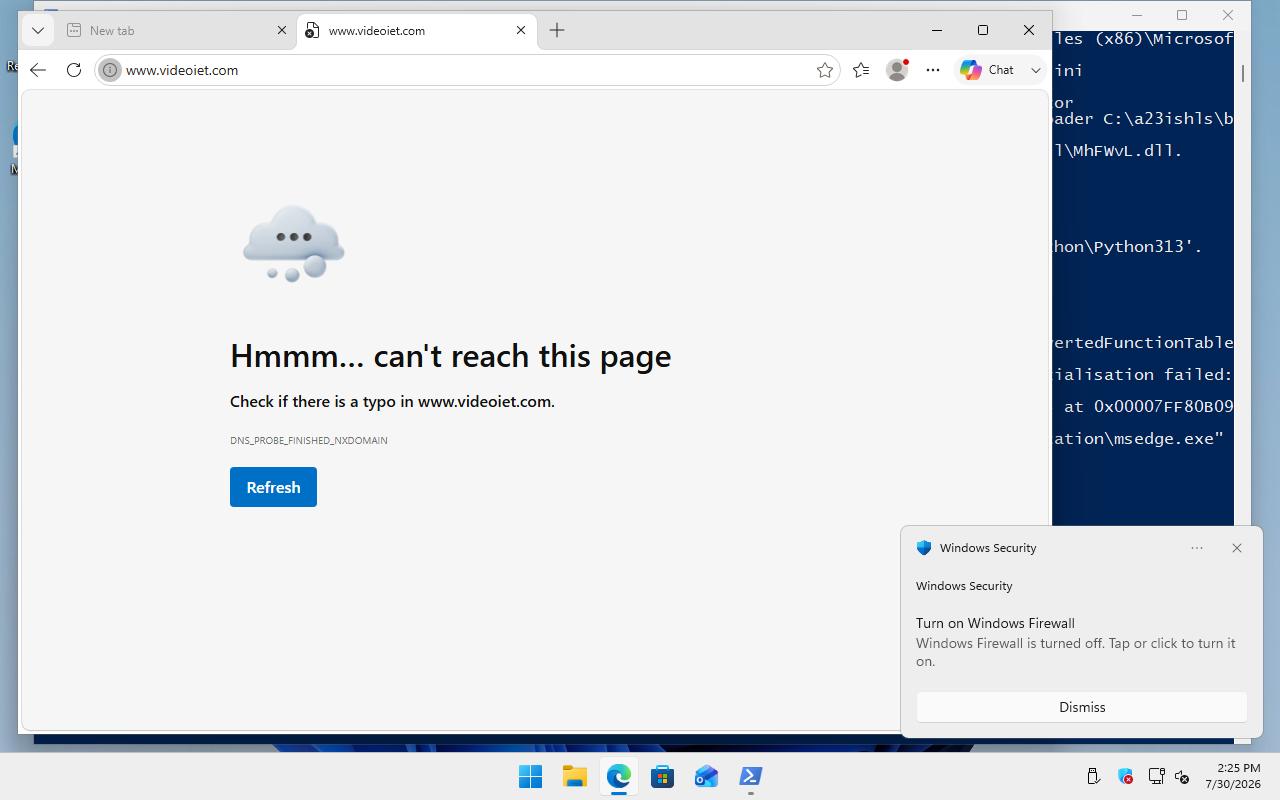Switch to PowerShell via taskbar icon
This screenshot has height=800, width=1280.
click(x=750, y=776)
